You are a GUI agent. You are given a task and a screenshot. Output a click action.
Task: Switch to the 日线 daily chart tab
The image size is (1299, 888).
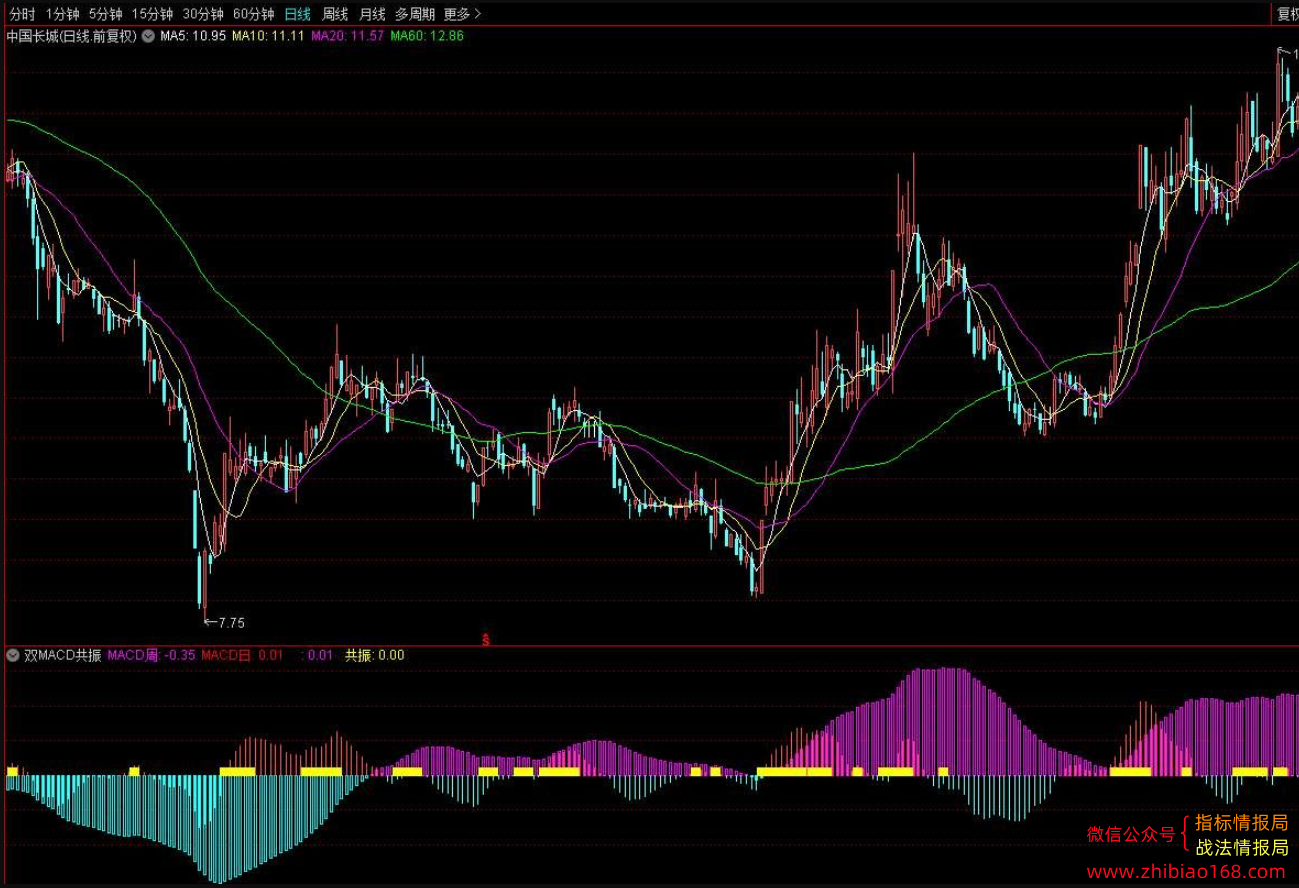pos(297,14)
